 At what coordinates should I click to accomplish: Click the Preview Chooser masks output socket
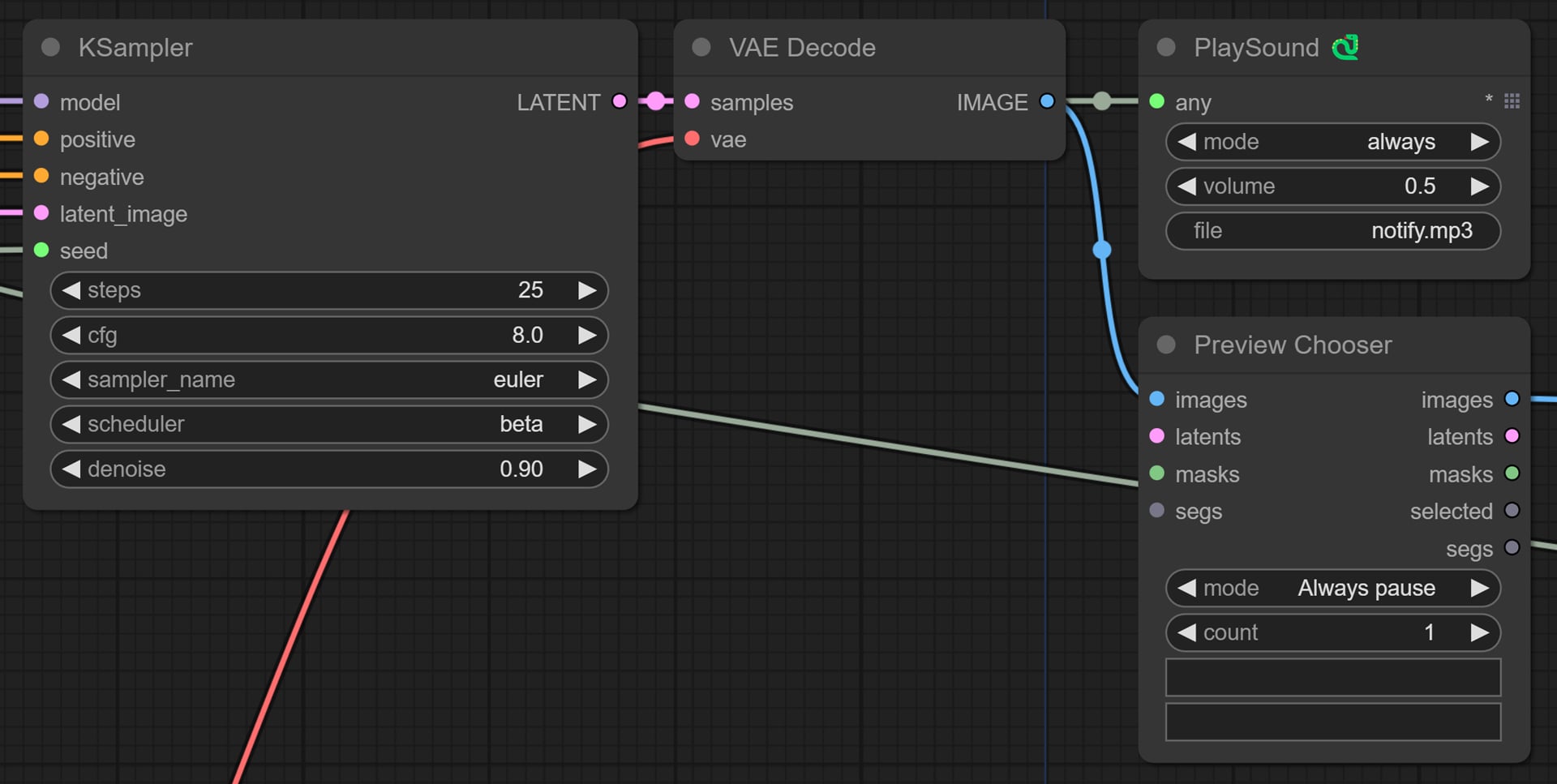click(1512, 473)
